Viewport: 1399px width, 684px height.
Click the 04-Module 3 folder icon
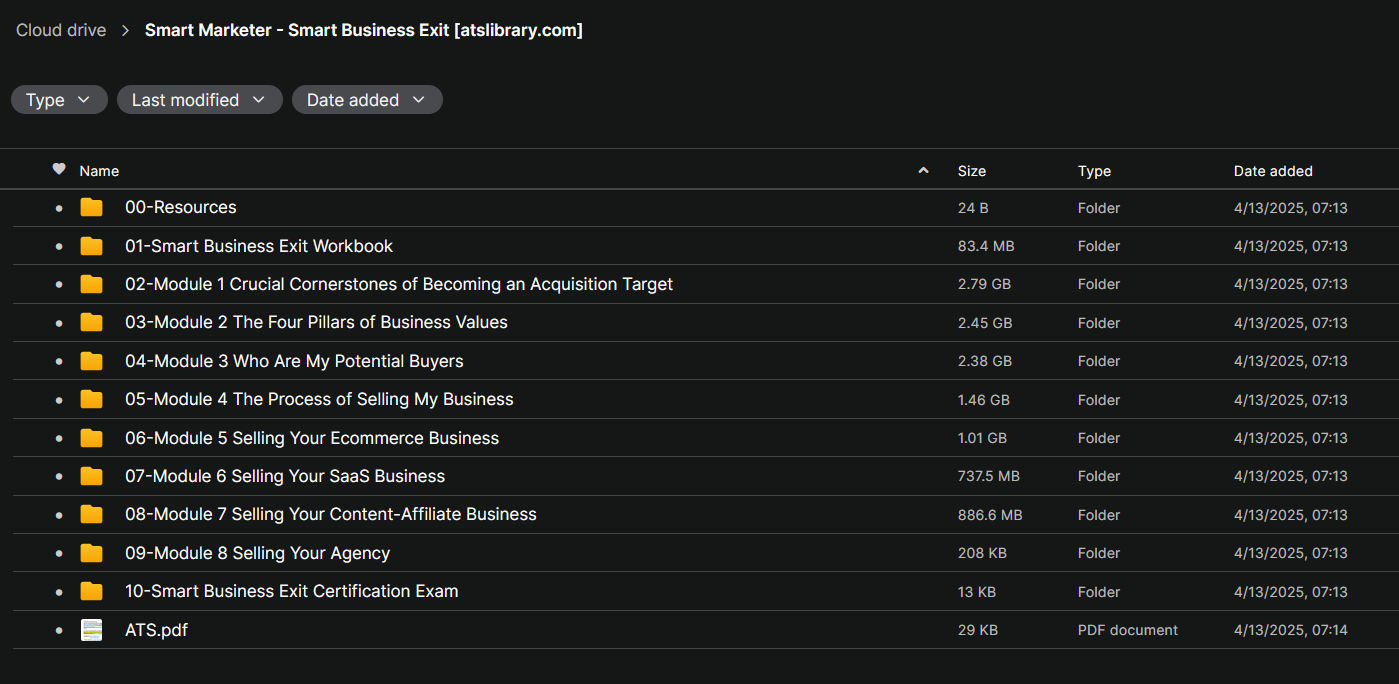pos(92,361)
